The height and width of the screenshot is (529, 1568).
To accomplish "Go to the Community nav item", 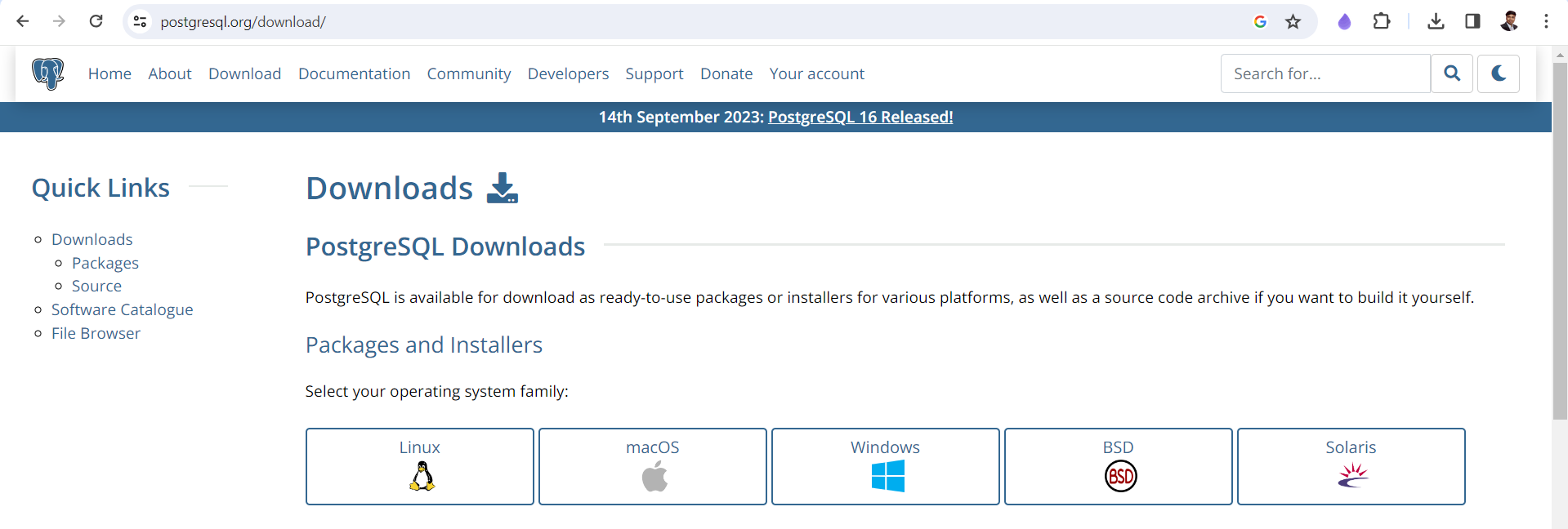I will [468, 73].
